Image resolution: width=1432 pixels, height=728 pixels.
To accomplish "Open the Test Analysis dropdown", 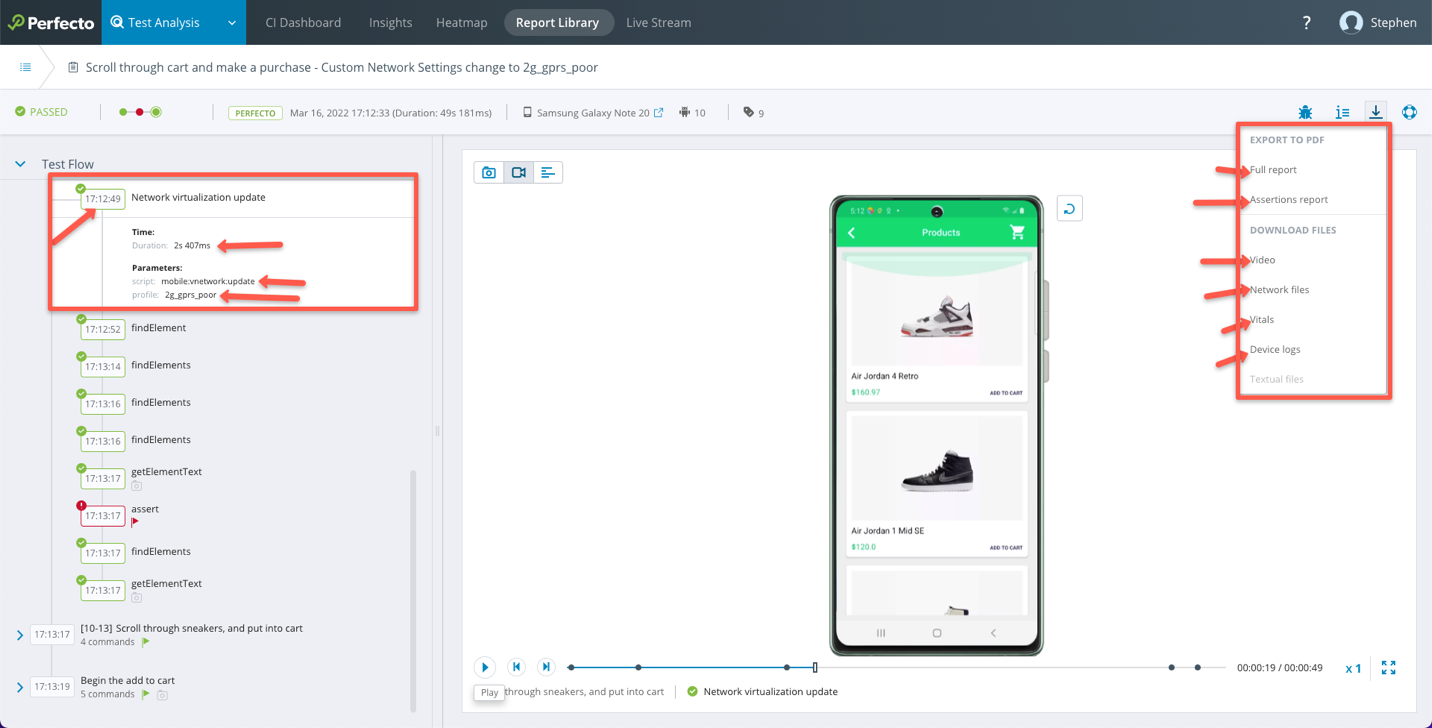I will click(x=174, y=22).
